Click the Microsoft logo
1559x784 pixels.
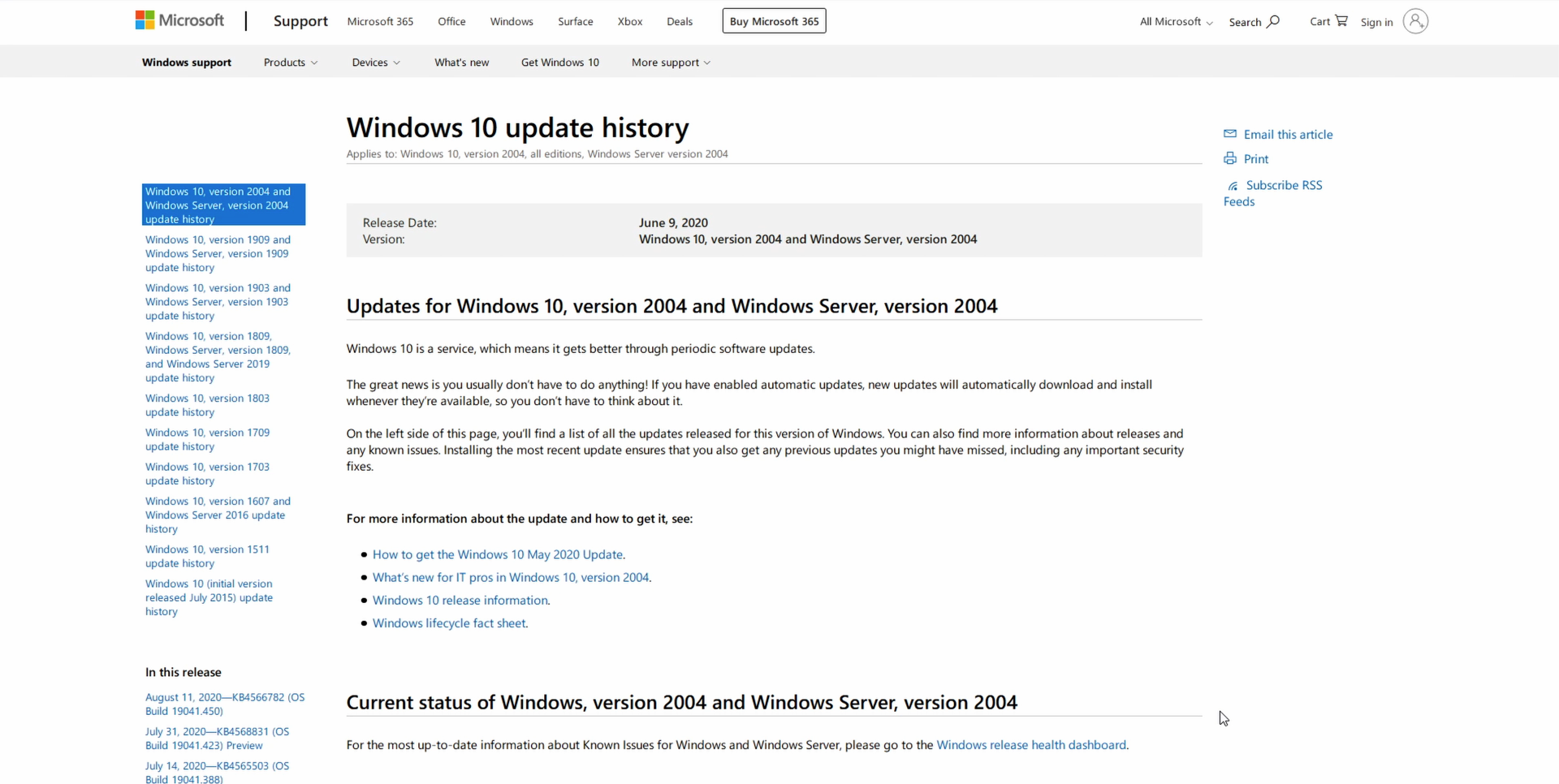point(179,20)
